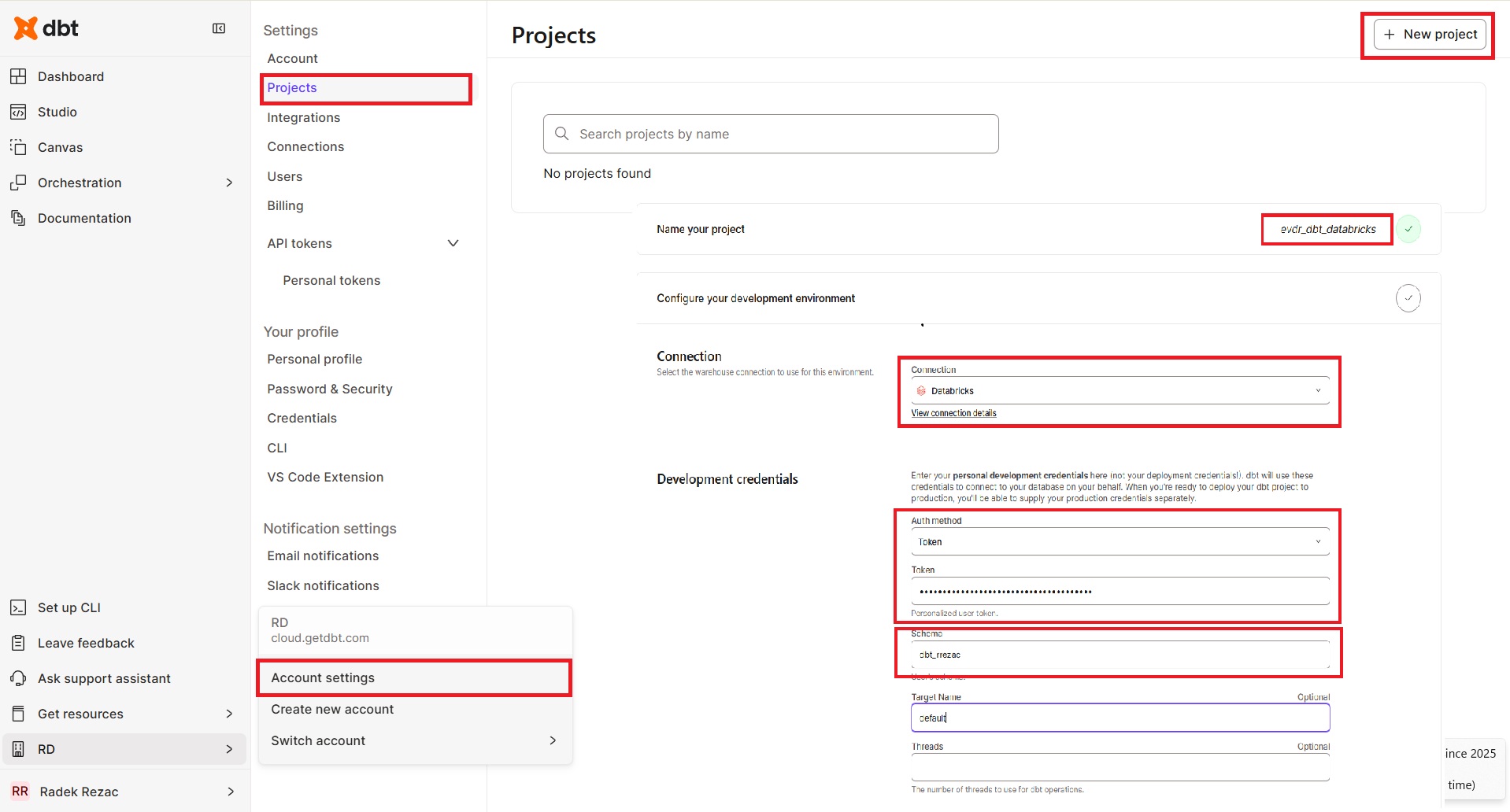Expand the Orchestration submenu chevron
Viewport: 1510px width, 812px height.
tap(229, 183)
